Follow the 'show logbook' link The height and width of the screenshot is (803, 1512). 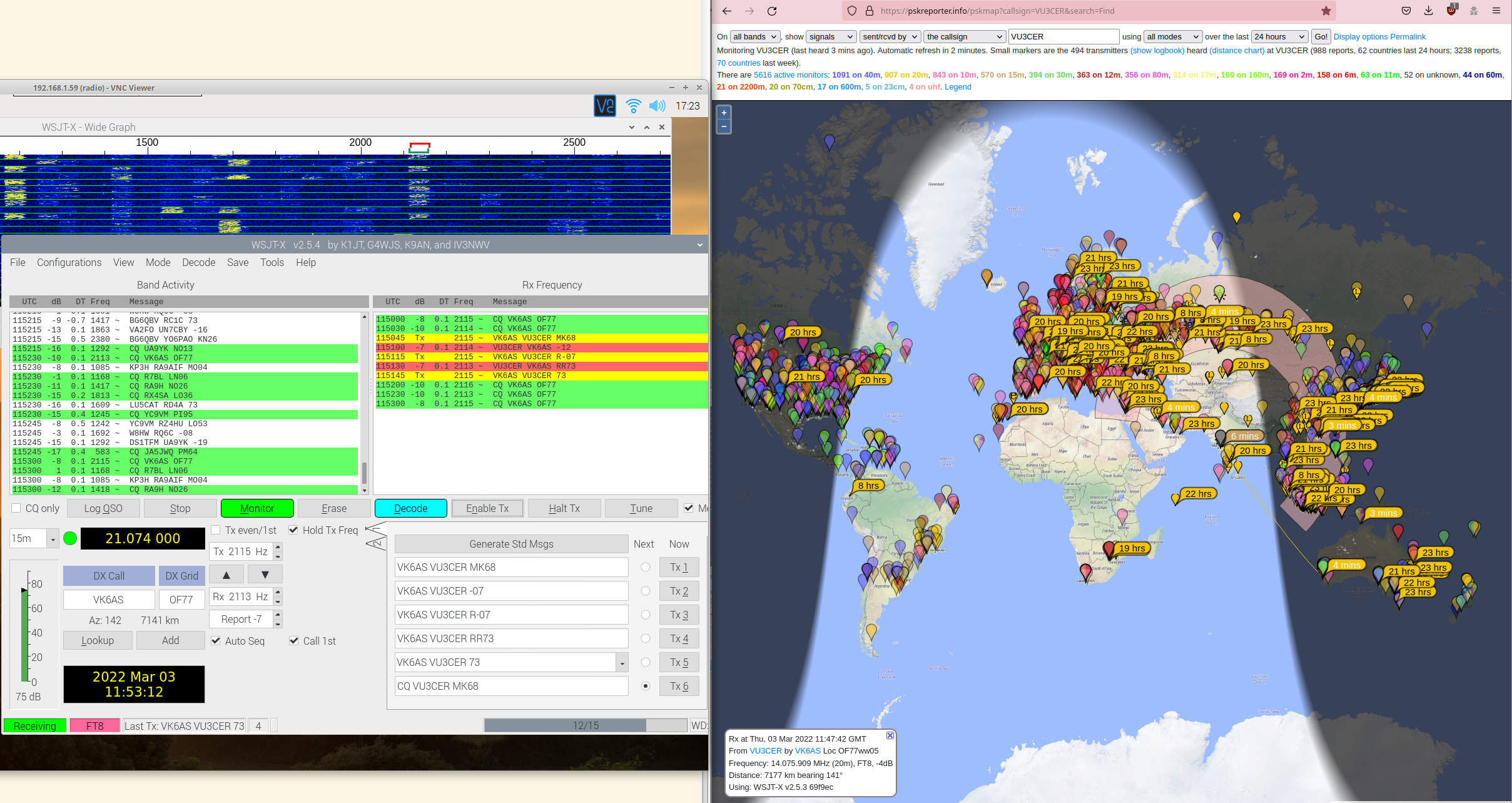[1157, 51]
